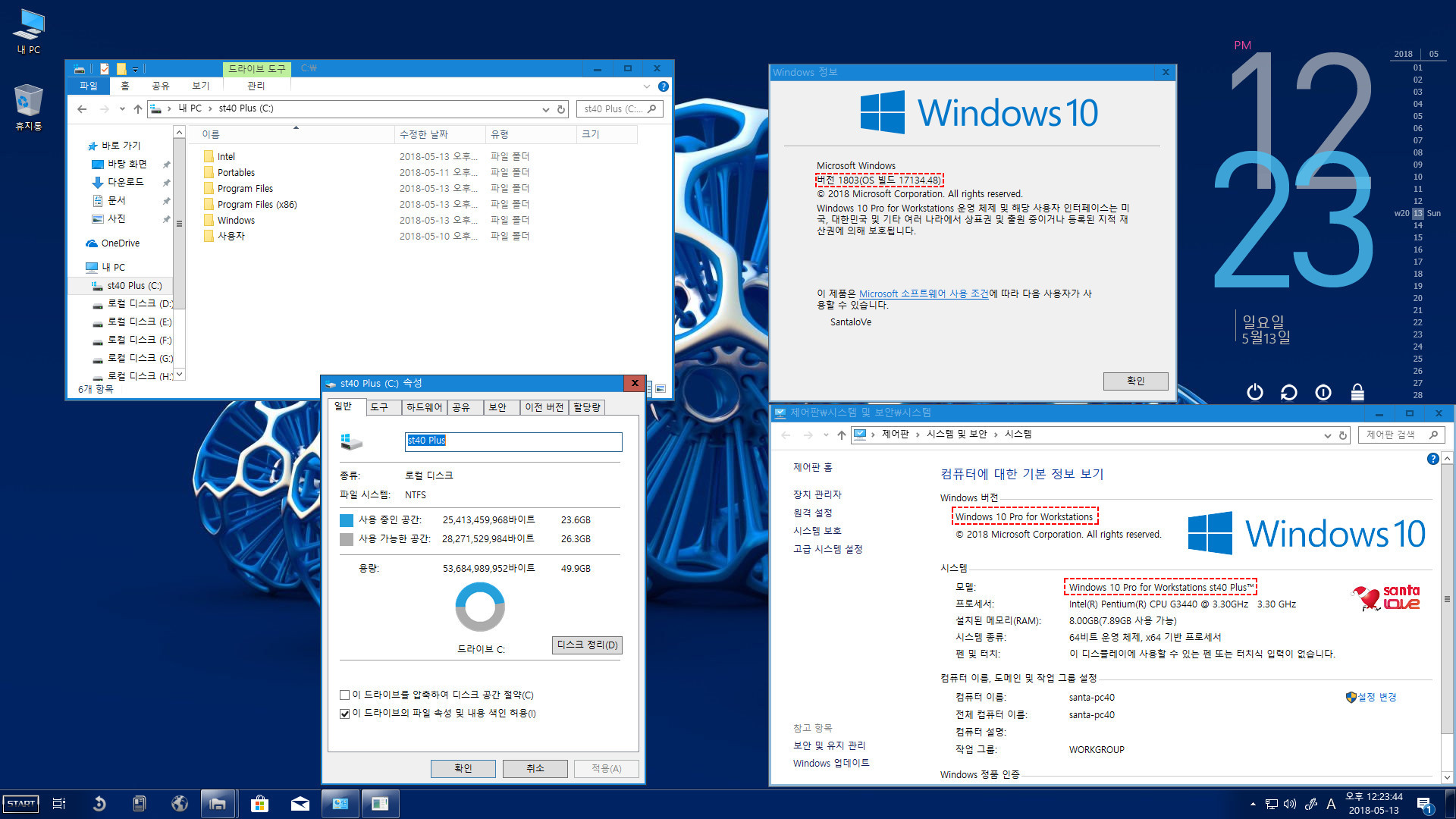Screen dimensions: 1456x819
Task: Click the restart icon on desktop widget
Action: (1289, 392)
